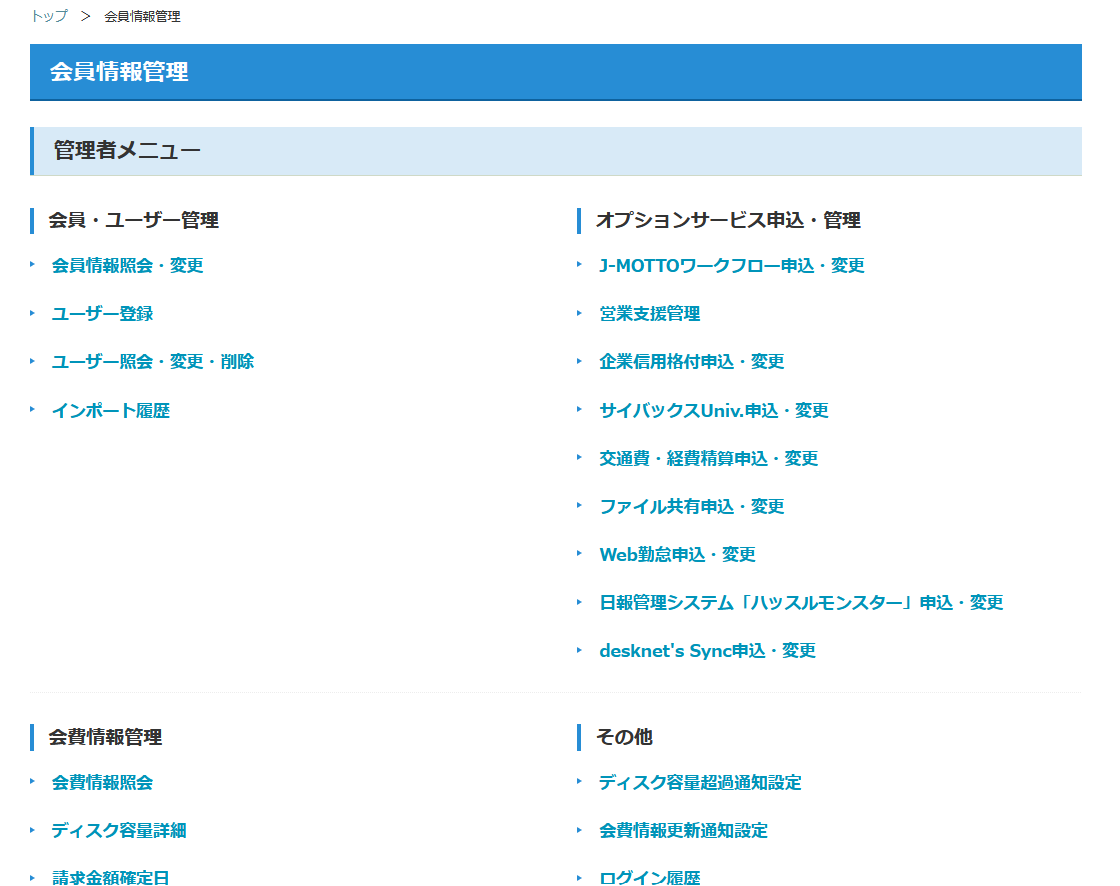The width and height of the screenshot is (1120, 886).
Task: View インポート履歴
Action: (x=111, y=411)
